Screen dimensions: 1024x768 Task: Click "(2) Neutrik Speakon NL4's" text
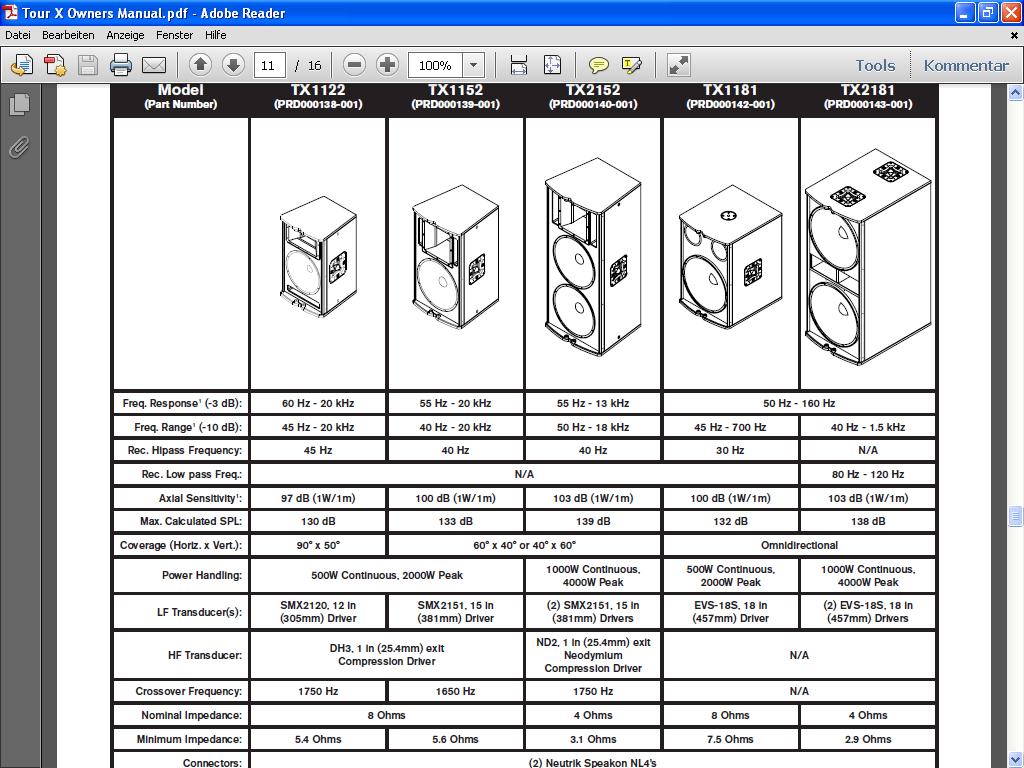pyautogui.click(x=592, y=763)
